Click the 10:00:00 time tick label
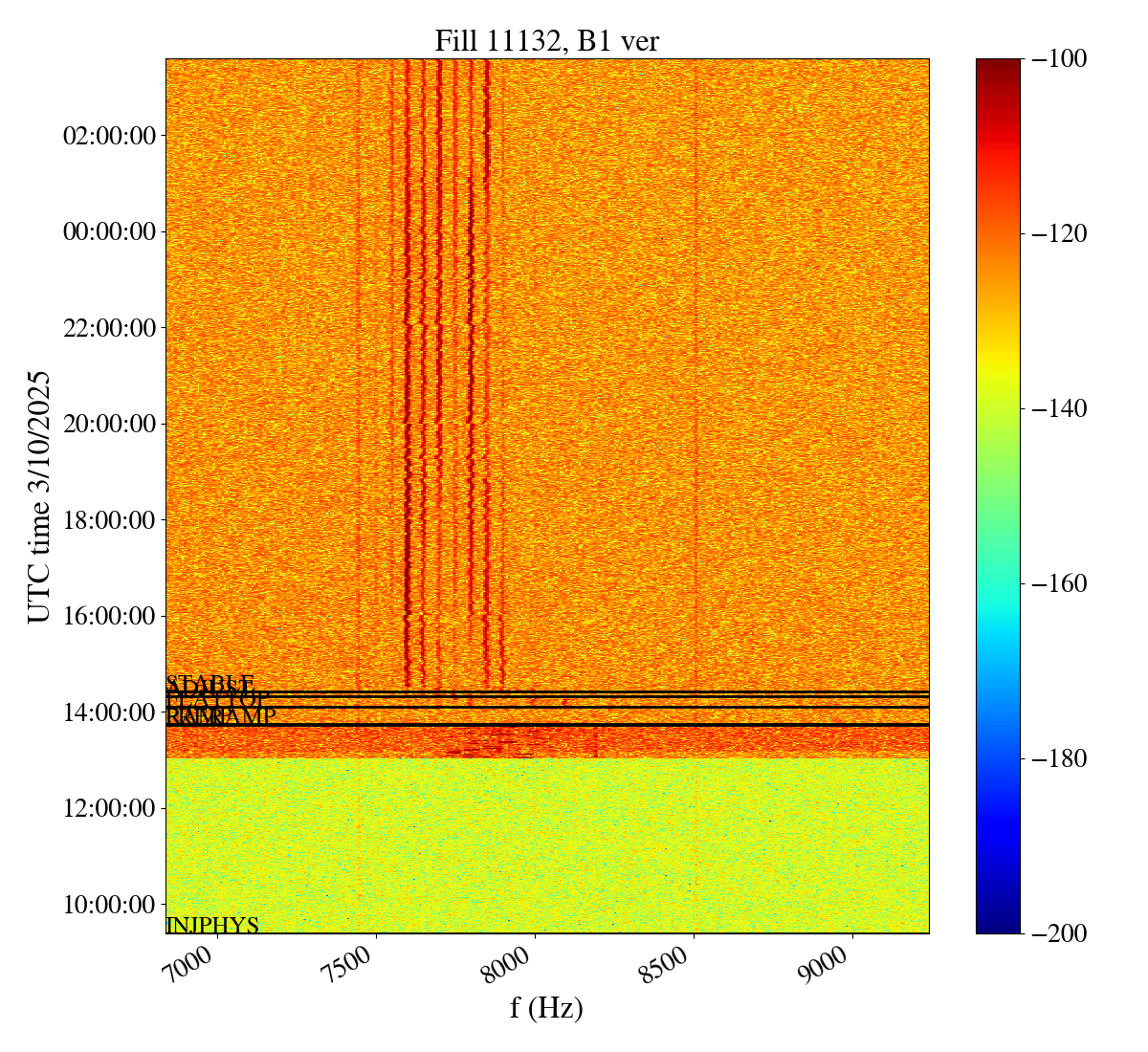This screenshot has height=1052, width=1148. (x=109, y=904)
